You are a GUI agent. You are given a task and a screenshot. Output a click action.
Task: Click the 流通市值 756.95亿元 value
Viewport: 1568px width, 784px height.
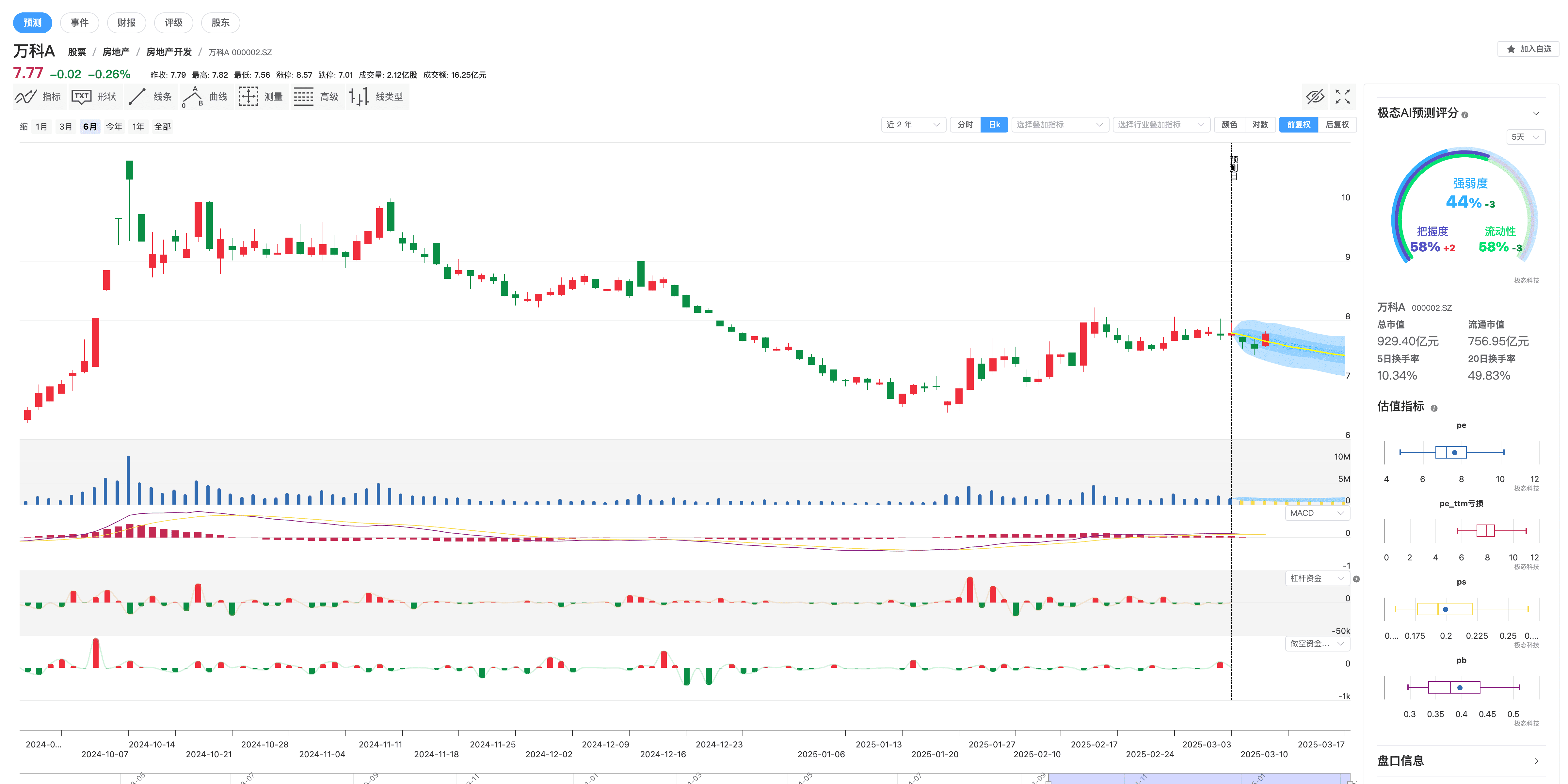tap(1498, 342)
